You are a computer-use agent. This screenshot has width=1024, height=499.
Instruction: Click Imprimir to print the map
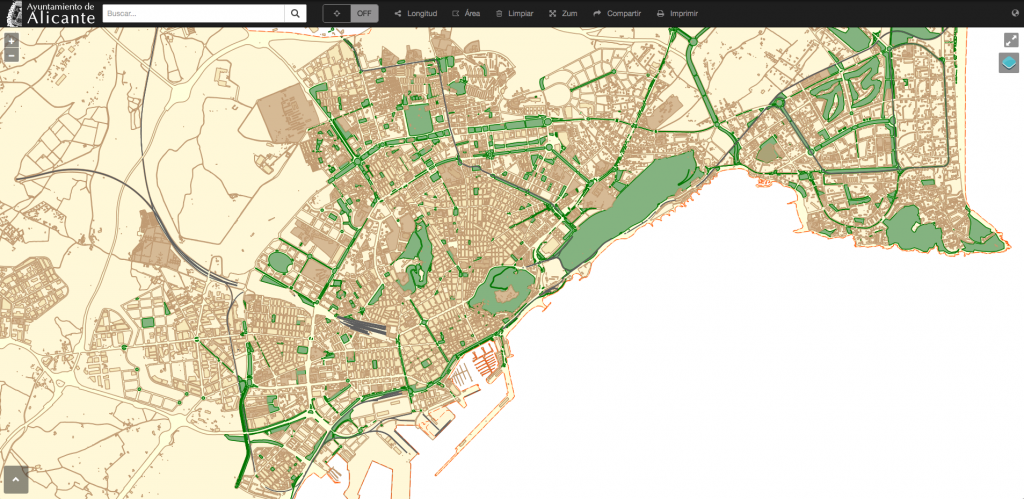[x=677, y=14]
